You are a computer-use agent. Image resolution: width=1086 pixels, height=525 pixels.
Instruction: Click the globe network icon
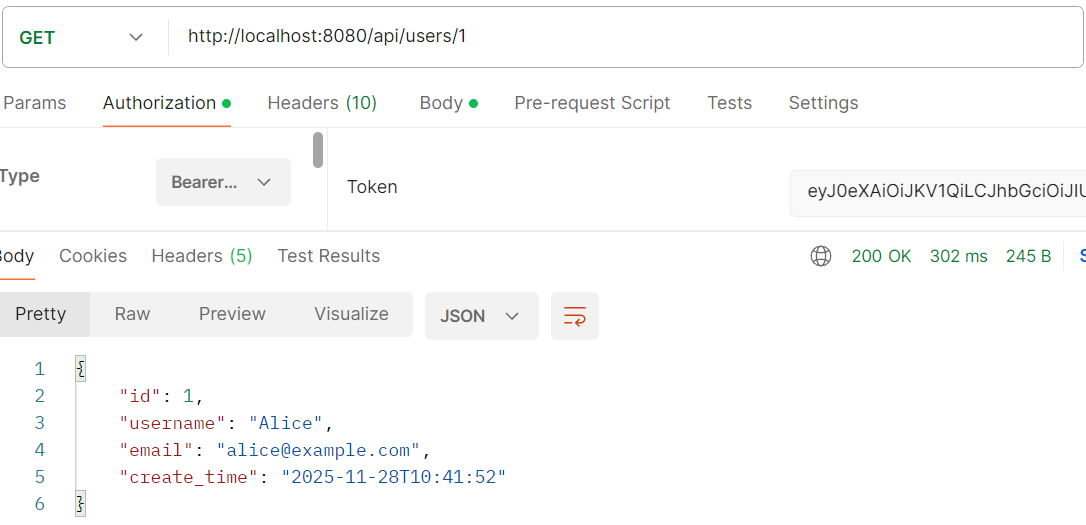pyautogui.click(x=821, y=256)
